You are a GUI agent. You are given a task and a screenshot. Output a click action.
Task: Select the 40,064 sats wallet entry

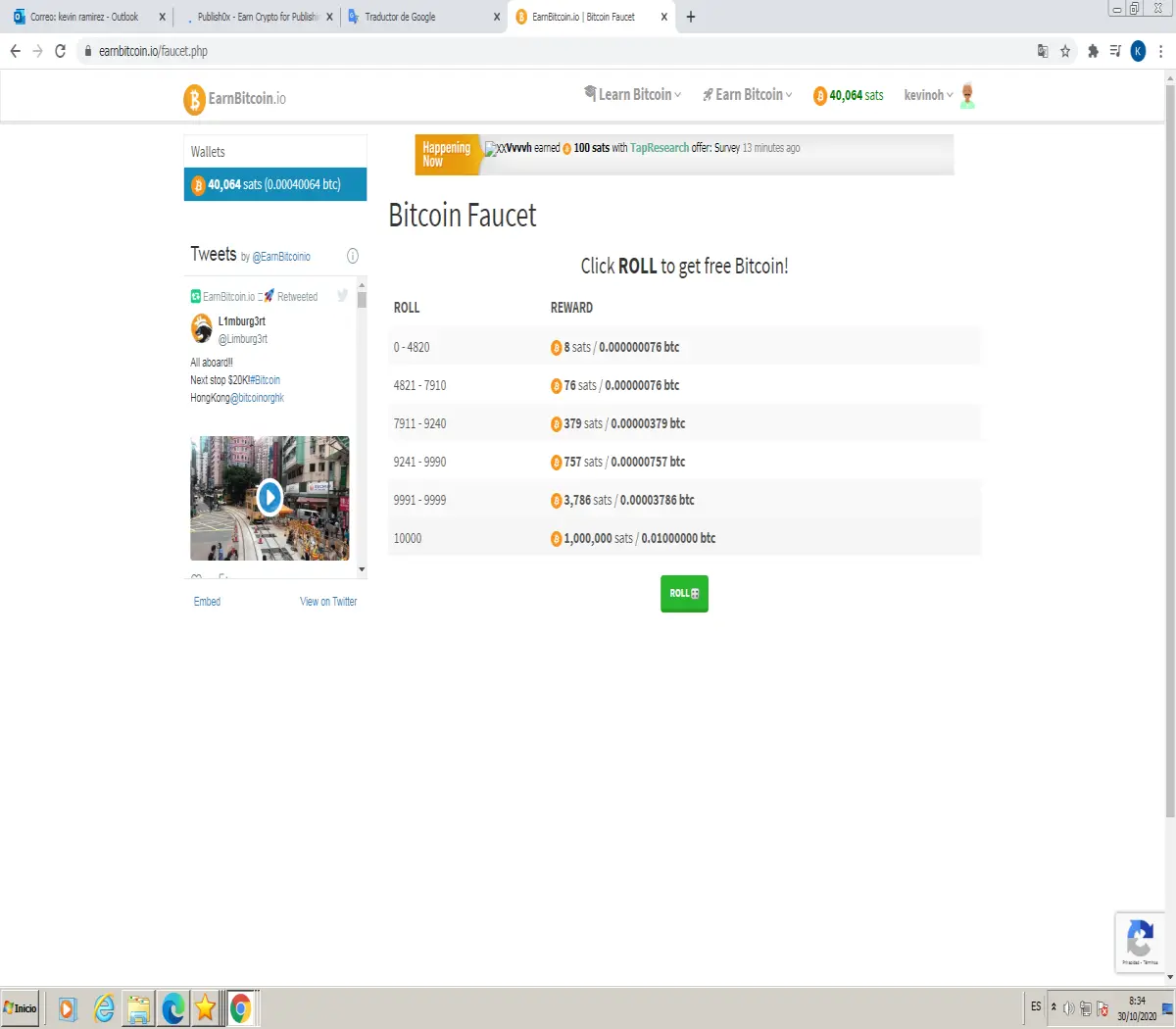(x=275, y=184)
